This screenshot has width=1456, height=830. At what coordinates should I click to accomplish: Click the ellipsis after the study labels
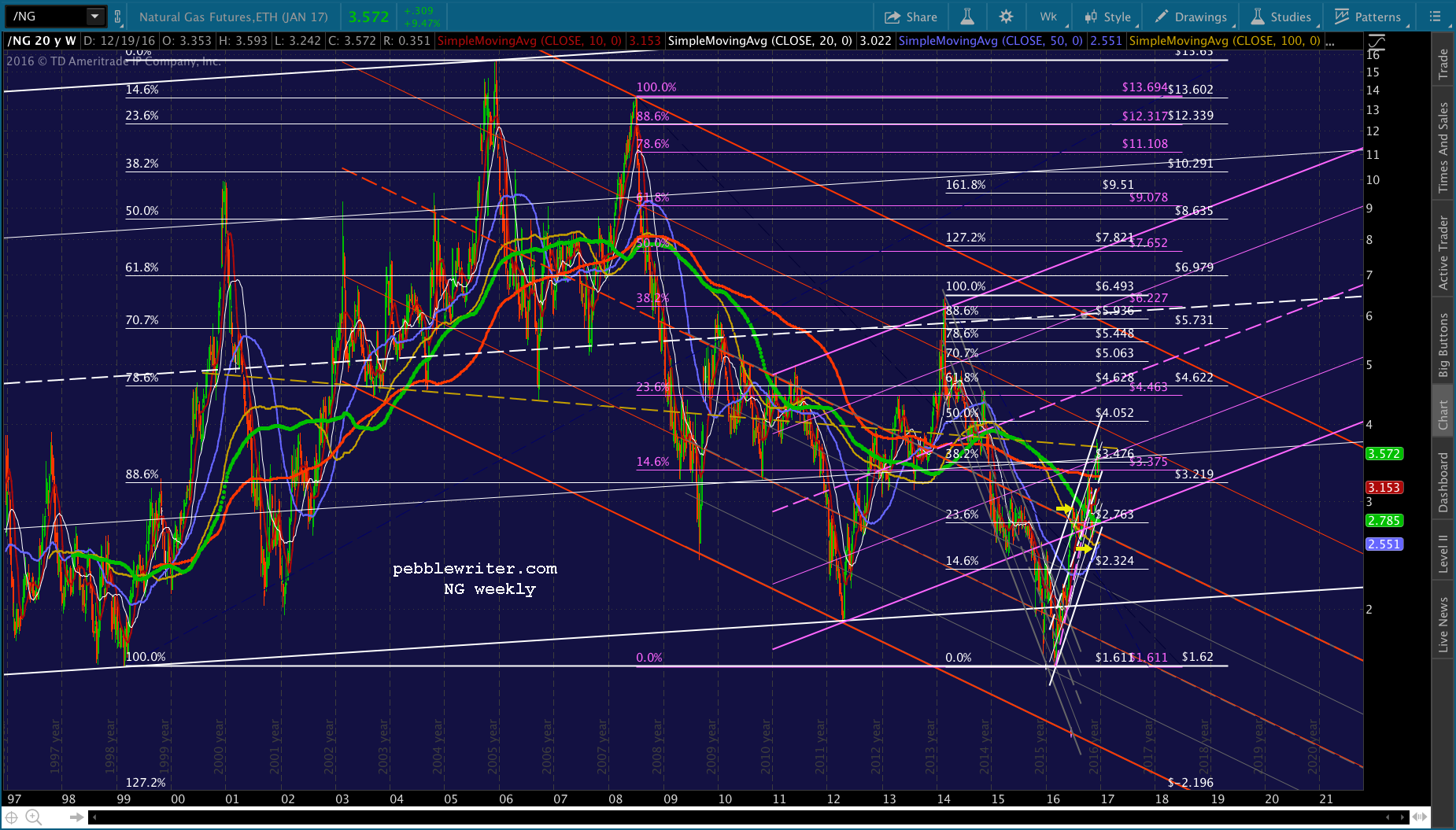tap(1330, 41)
